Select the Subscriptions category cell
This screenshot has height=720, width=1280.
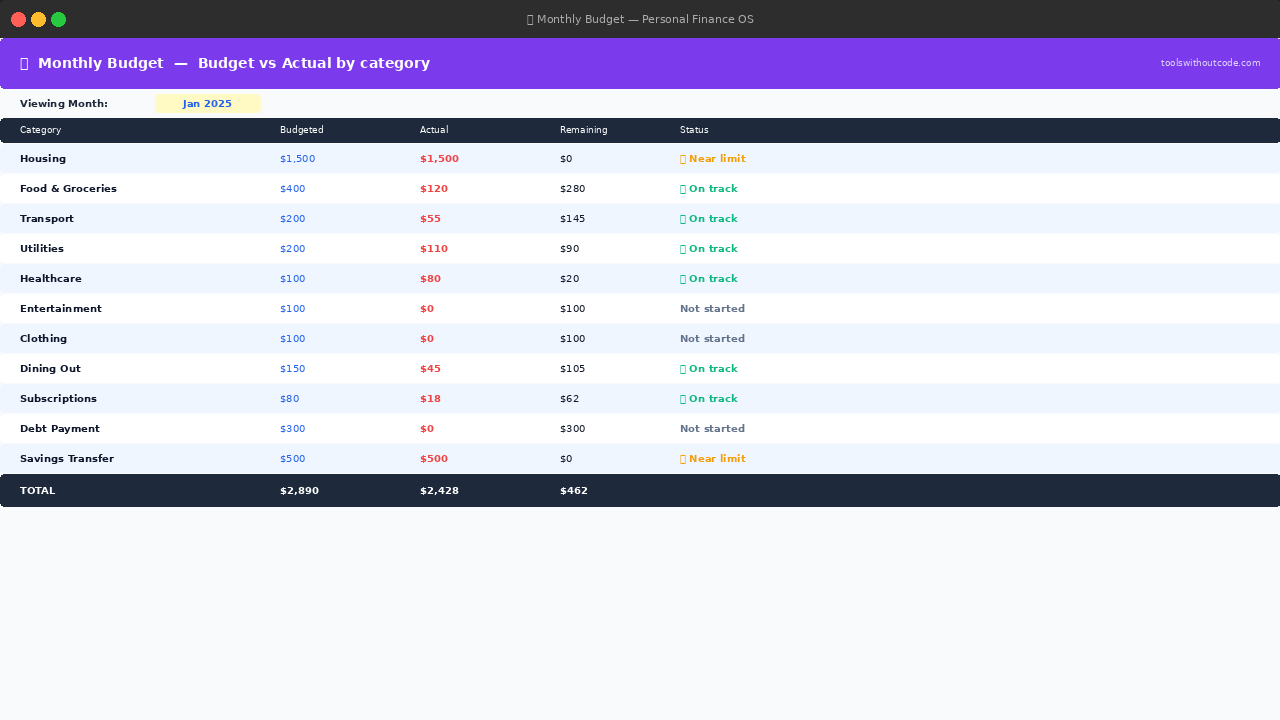58,399
